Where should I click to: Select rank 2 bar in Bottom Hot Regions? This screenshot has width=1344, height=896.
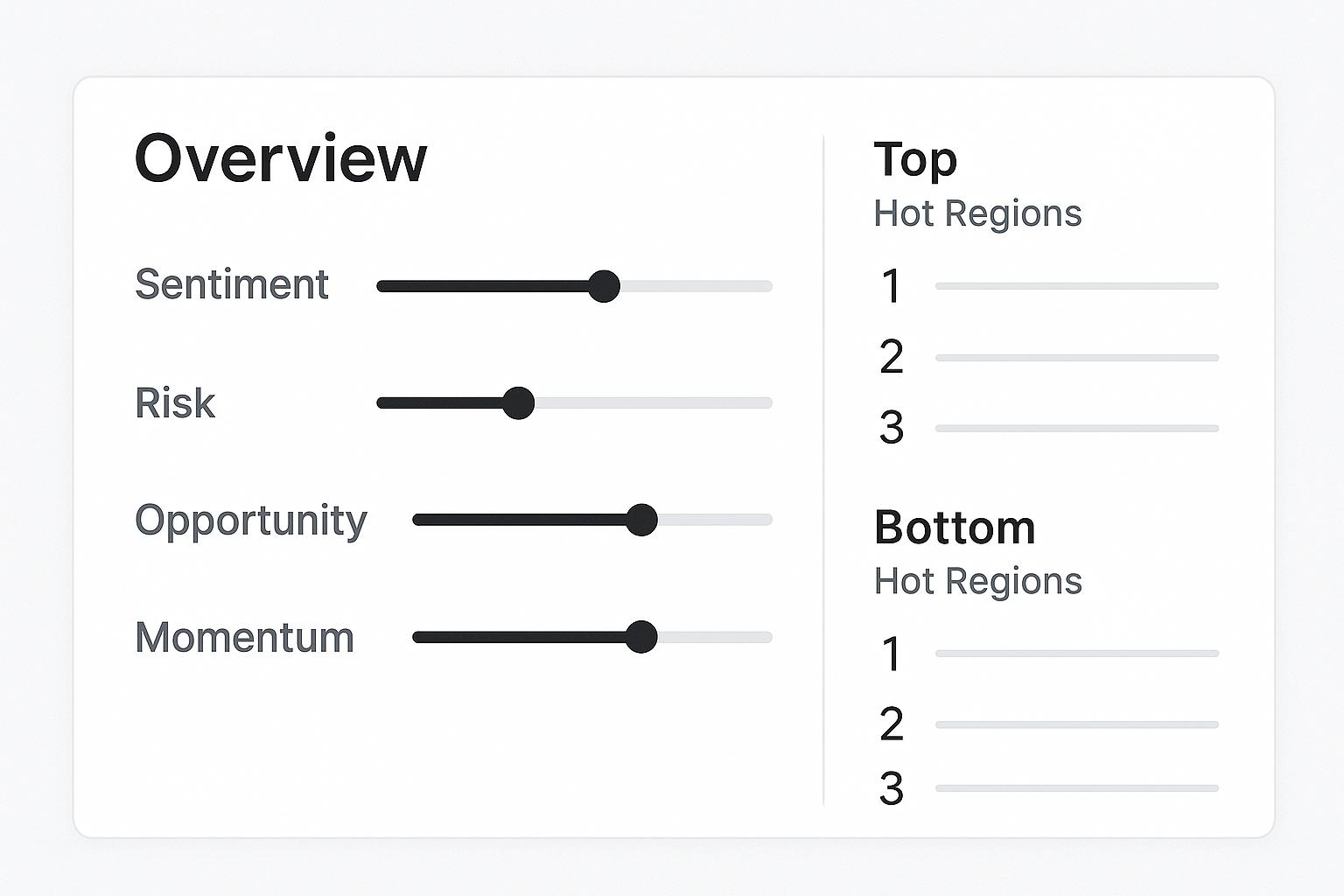click(1076, 724)
